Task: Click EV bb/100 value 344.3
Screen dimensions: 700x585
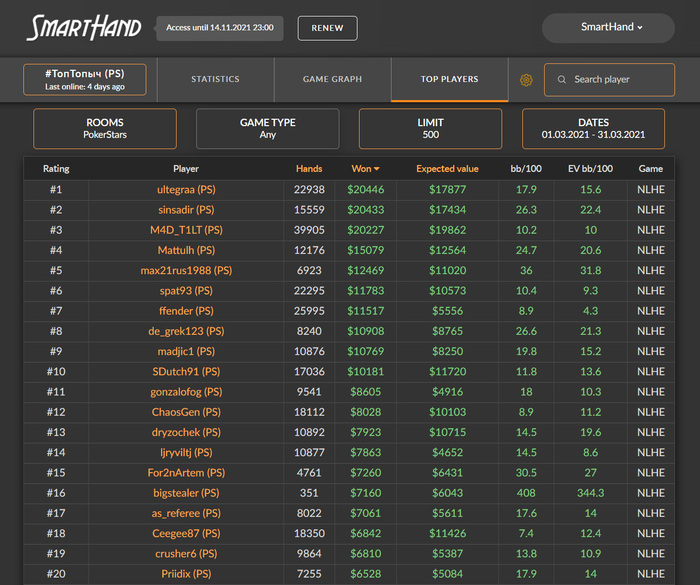Action: [x=590, y=493]
